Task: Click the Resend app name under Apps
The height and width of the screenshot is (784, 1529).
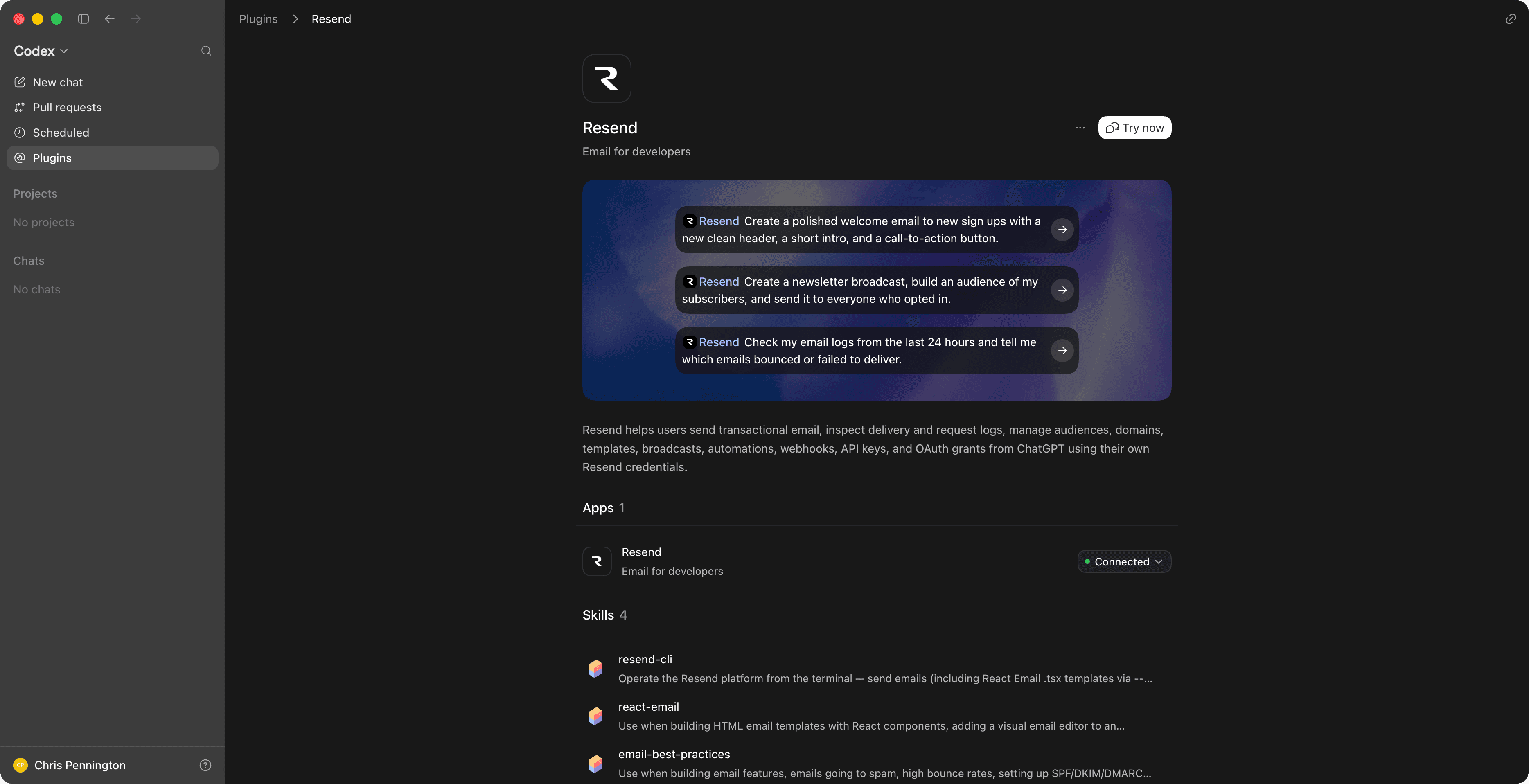Action: (x=641, y=552)
